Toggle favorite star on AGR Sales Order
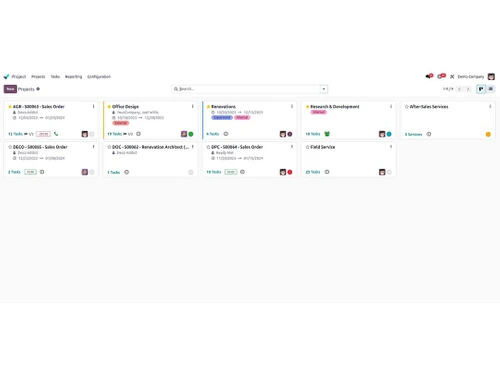Viewport: 500px width, 375px height. (x=10, y=107)
